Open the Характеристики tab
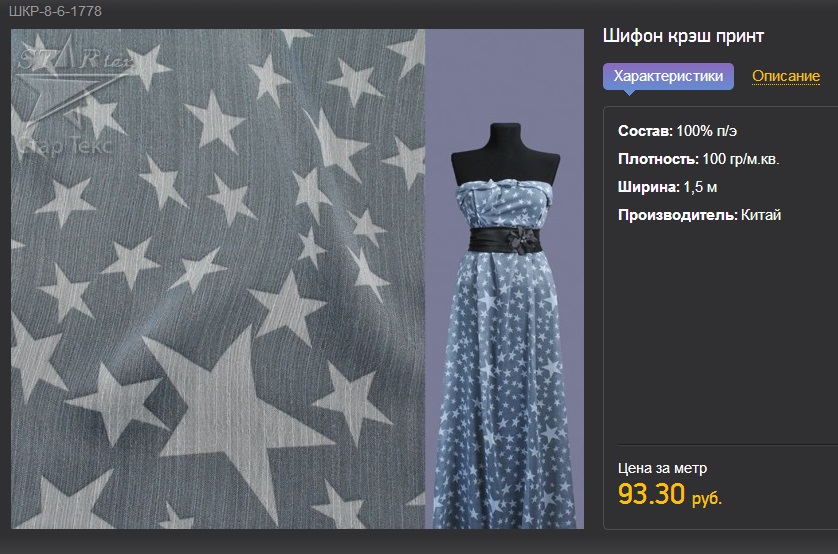This screenshot has width=838, height=554. click(x=668, y=76)
